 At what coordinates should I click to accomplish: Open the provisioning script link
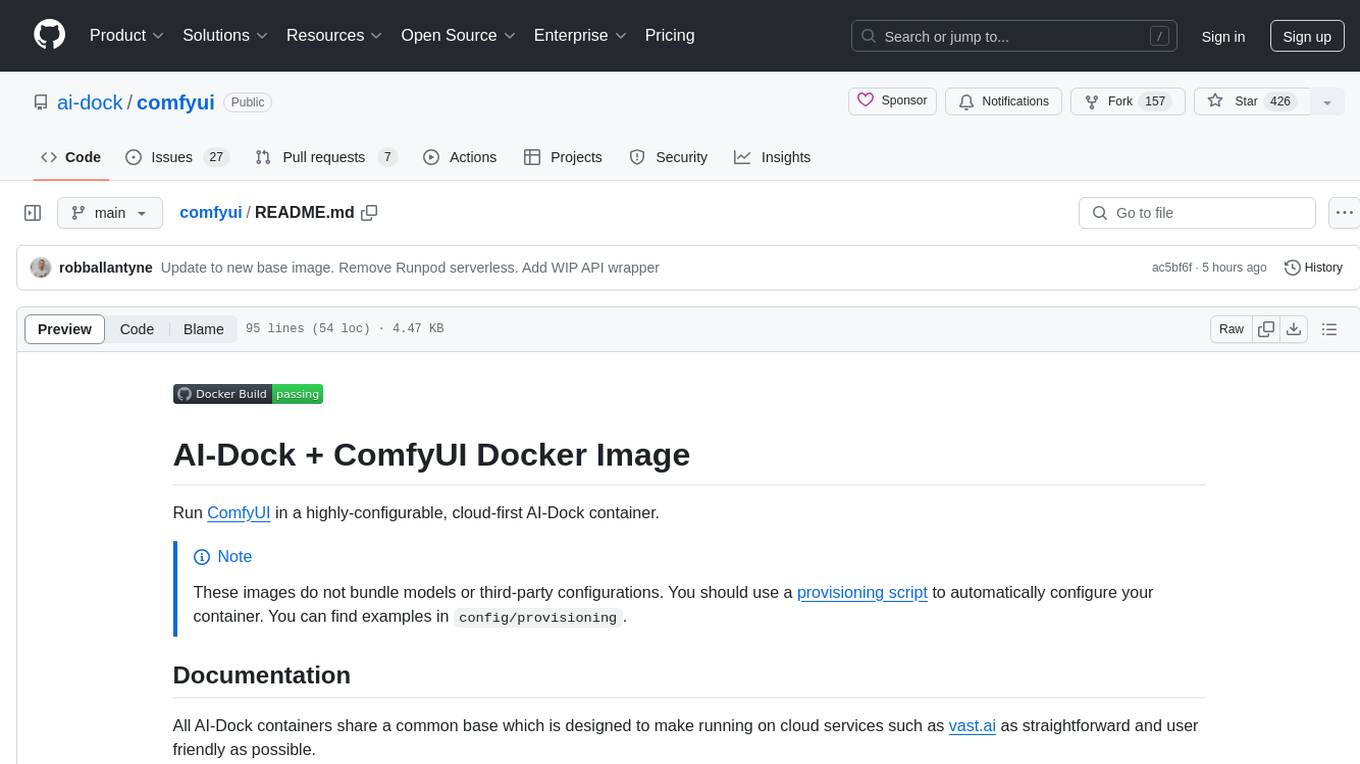click(862, 592)
